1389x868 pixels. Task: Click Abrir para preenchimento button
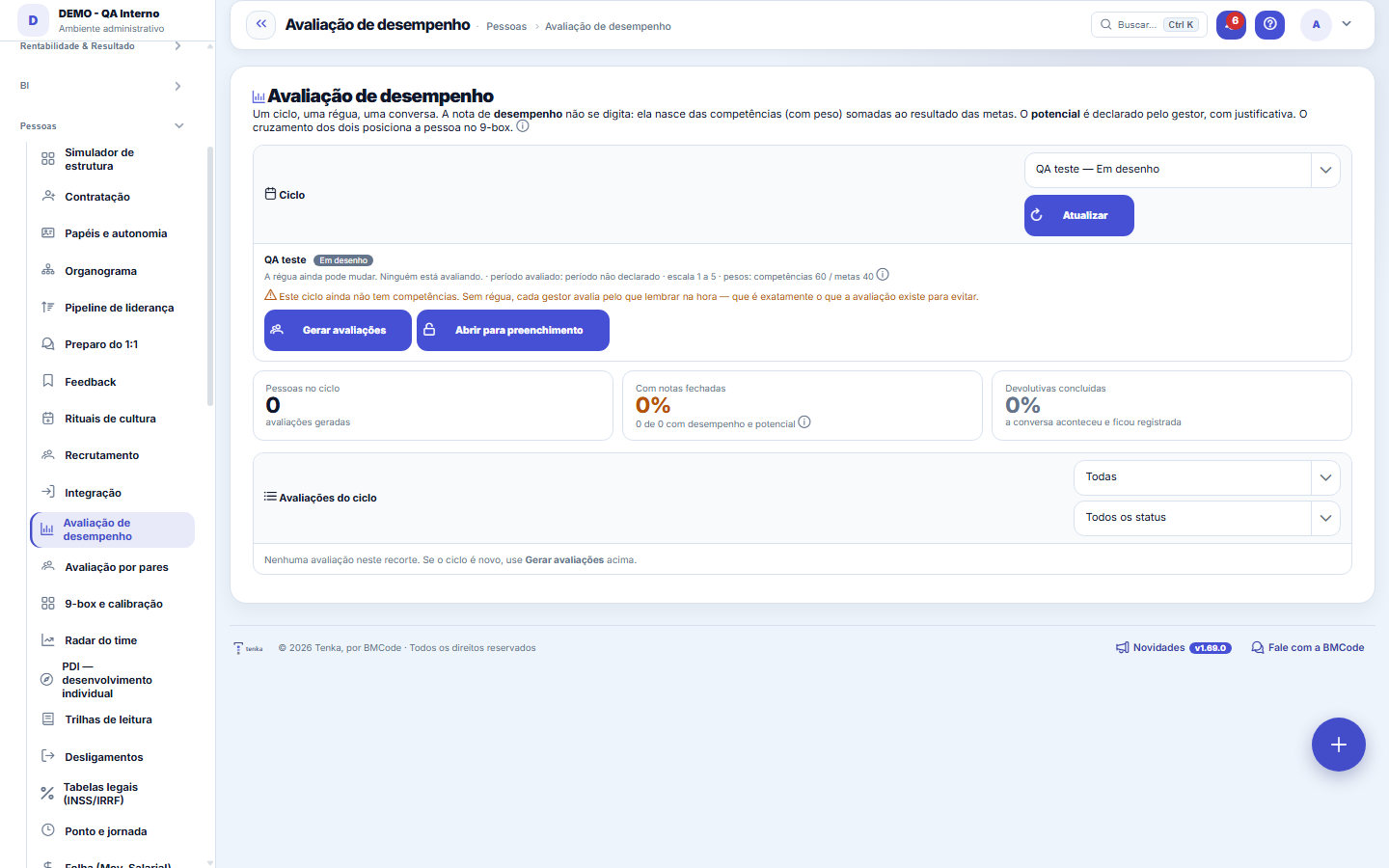point(513,330)
